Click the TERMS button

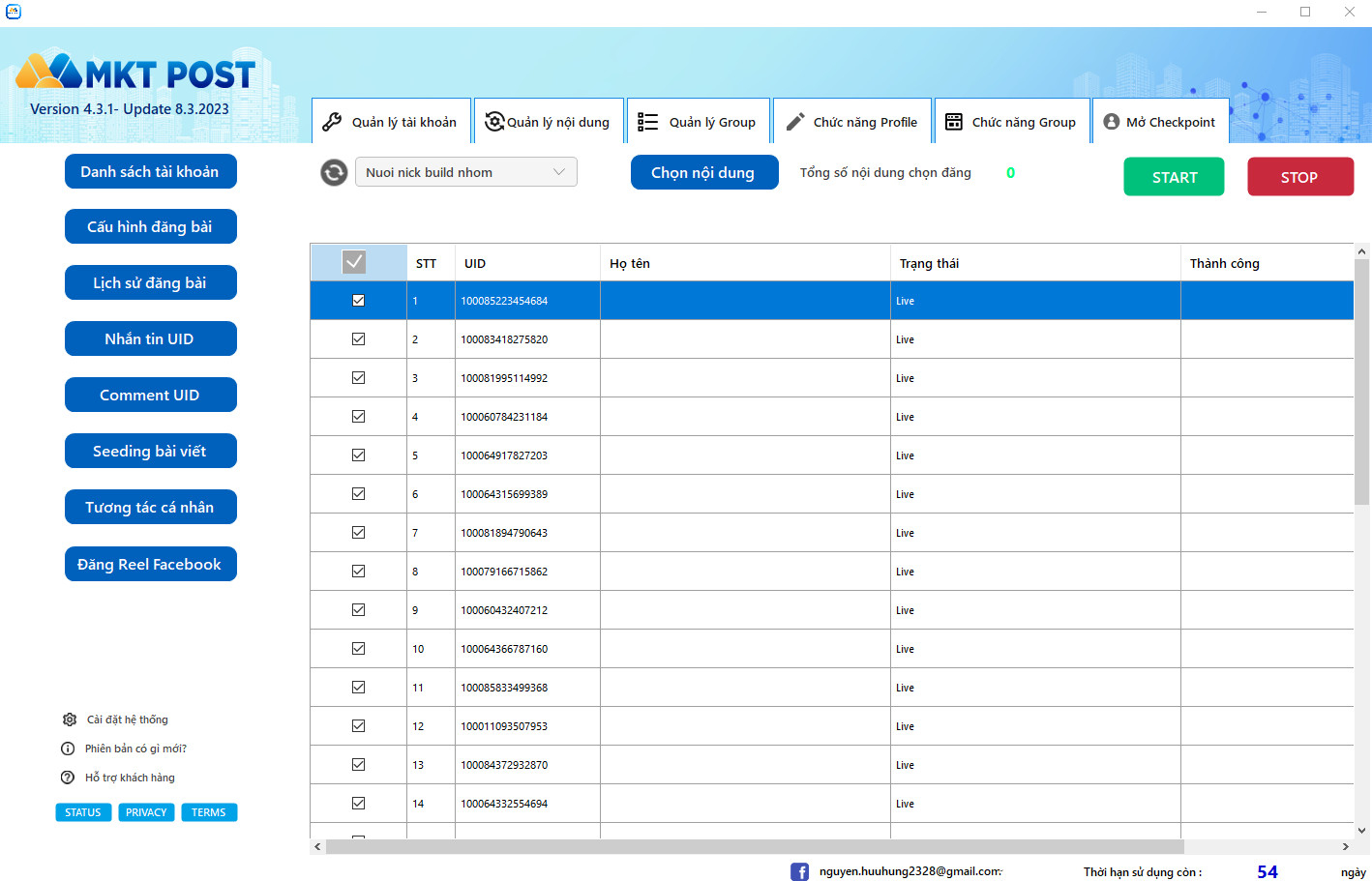(209, 812)
